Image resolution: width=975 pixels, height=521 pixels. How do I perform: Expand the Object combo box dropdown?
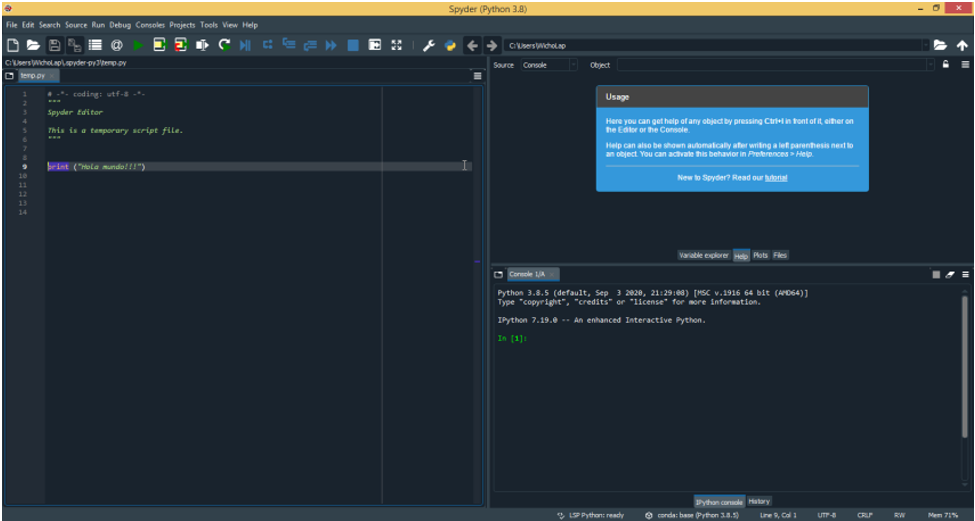click(930, 65)
